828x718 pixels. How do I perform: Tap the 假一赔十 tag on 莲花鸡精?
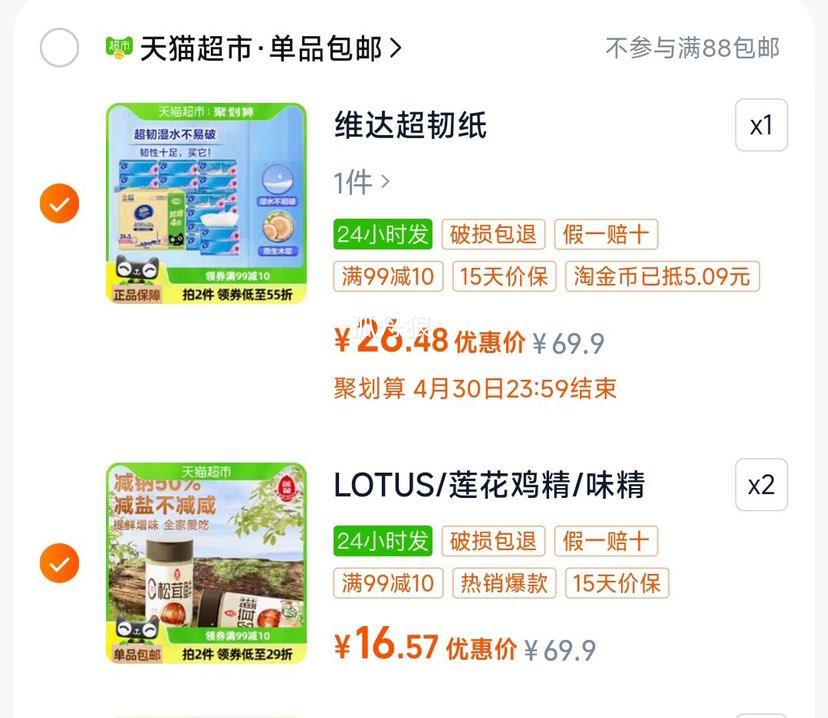(x=606, y=541)
